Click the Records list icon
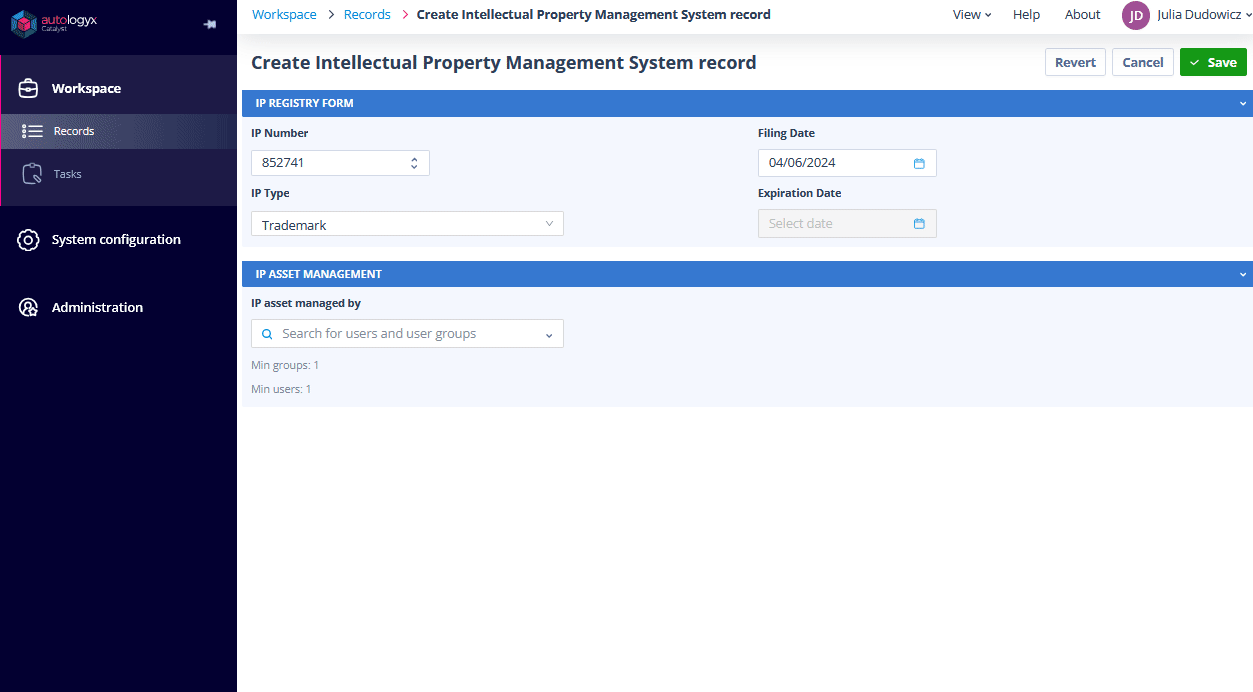This screenshot has height=692, width=1253. coord(32,131)
